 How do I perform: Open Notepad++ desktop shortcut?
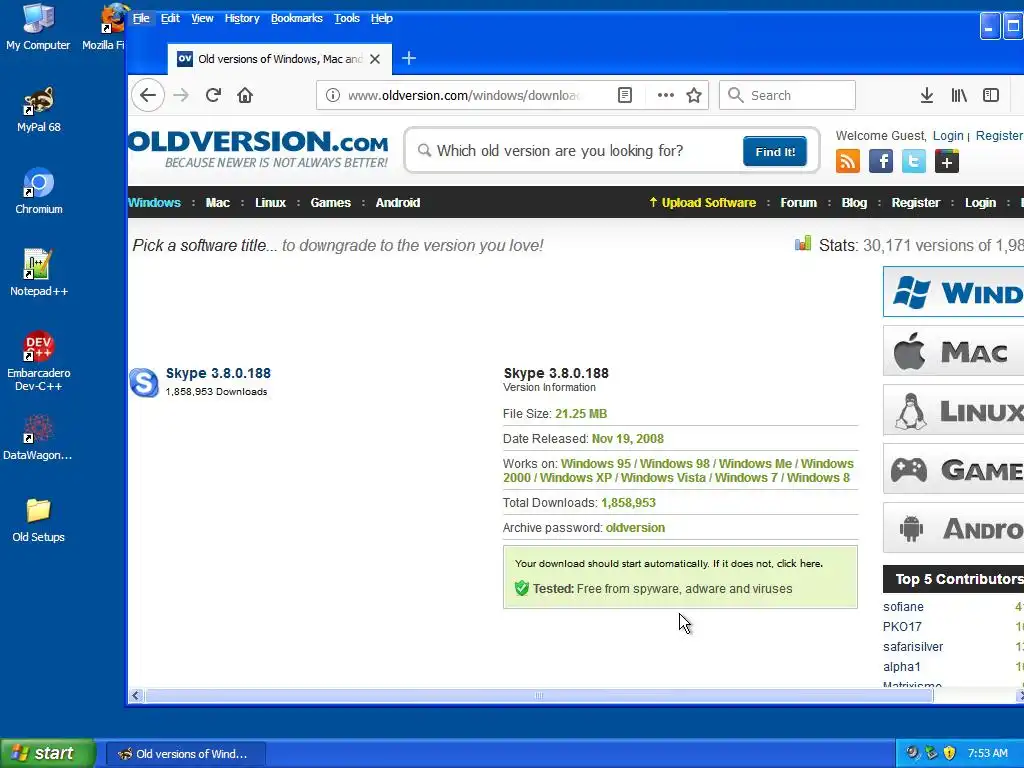point(39,274)
